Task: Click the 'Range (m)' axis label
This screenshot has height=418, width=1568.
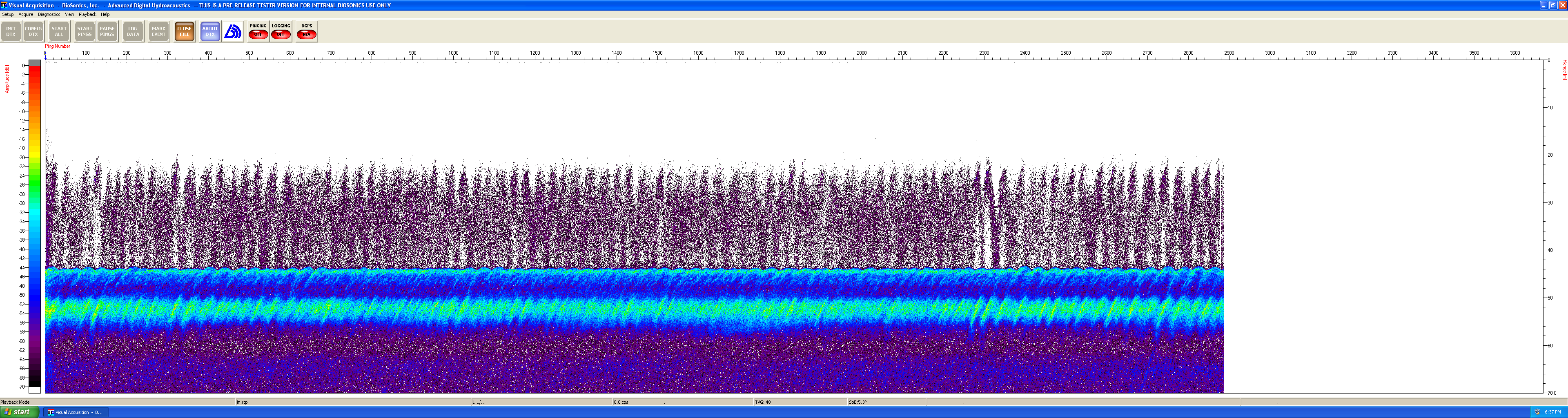Action: 1564,69
